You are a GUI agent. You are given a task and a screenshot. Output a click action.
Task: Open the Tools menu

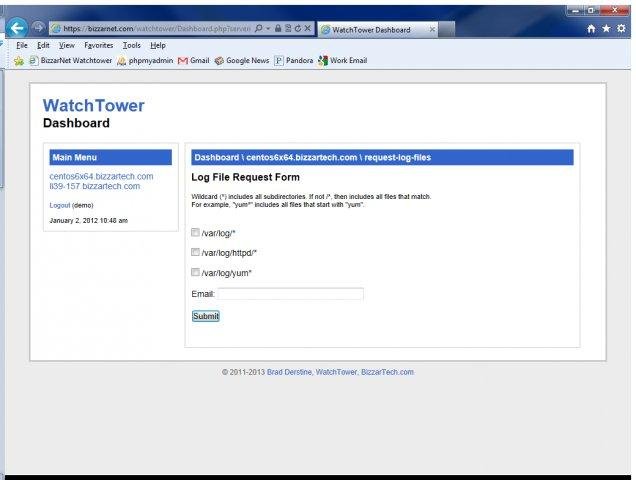(132, 45)
